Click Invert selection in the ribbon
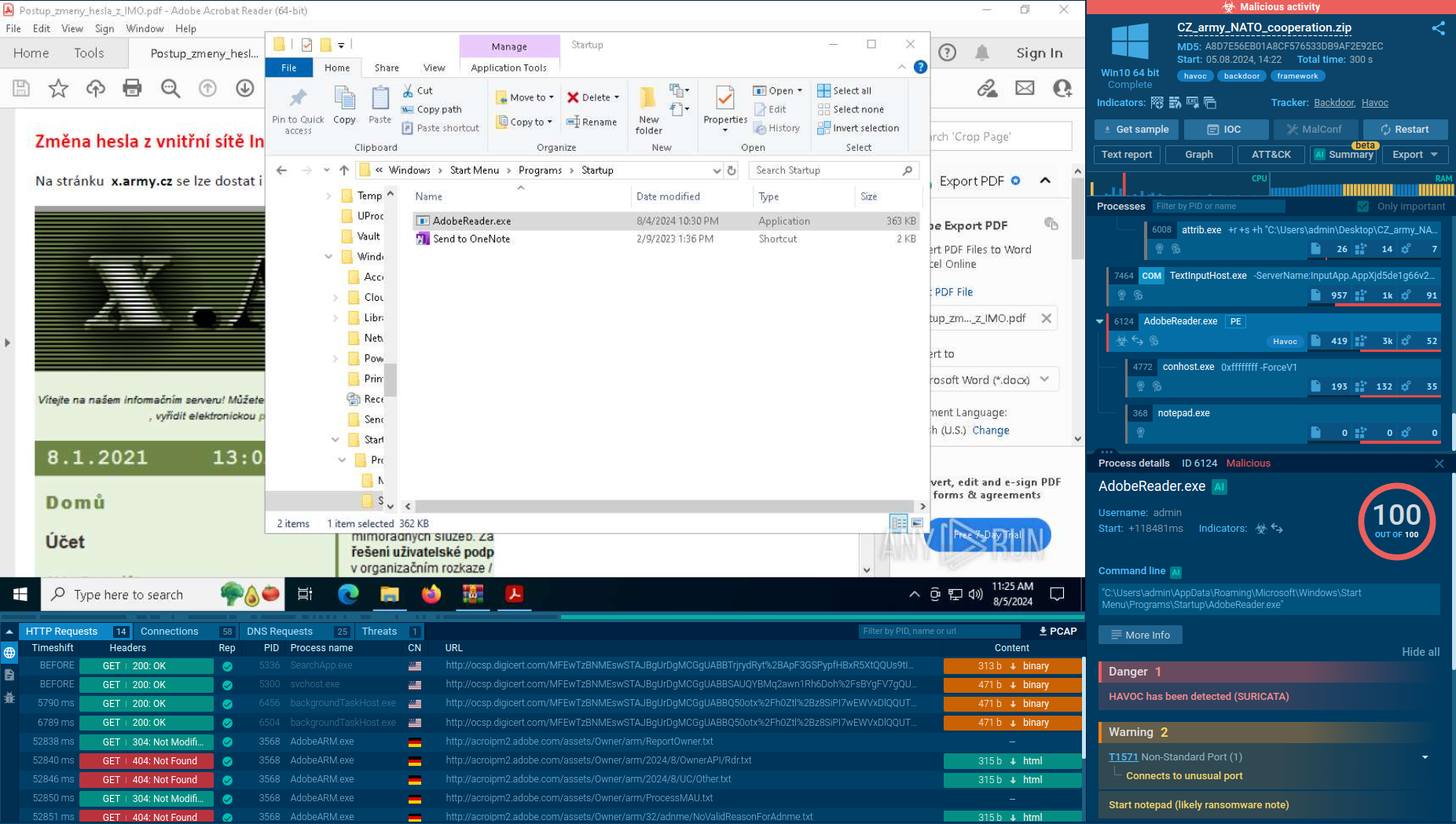The image size is (1456, 824). point(858,128)
